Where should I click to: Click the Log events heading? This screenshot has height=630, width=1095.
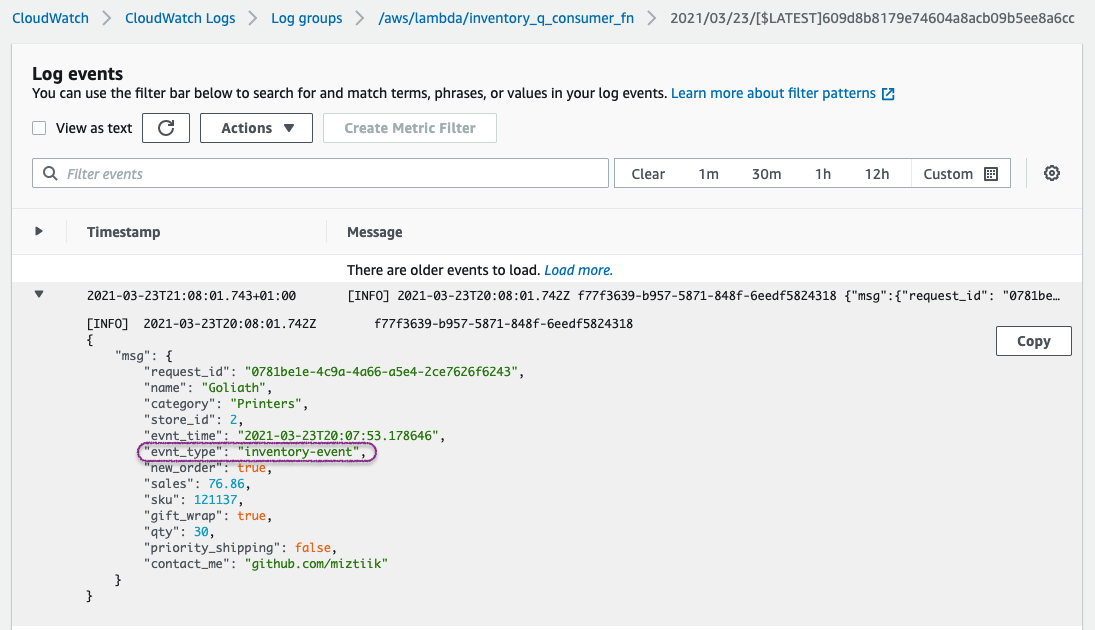[78, 73]
